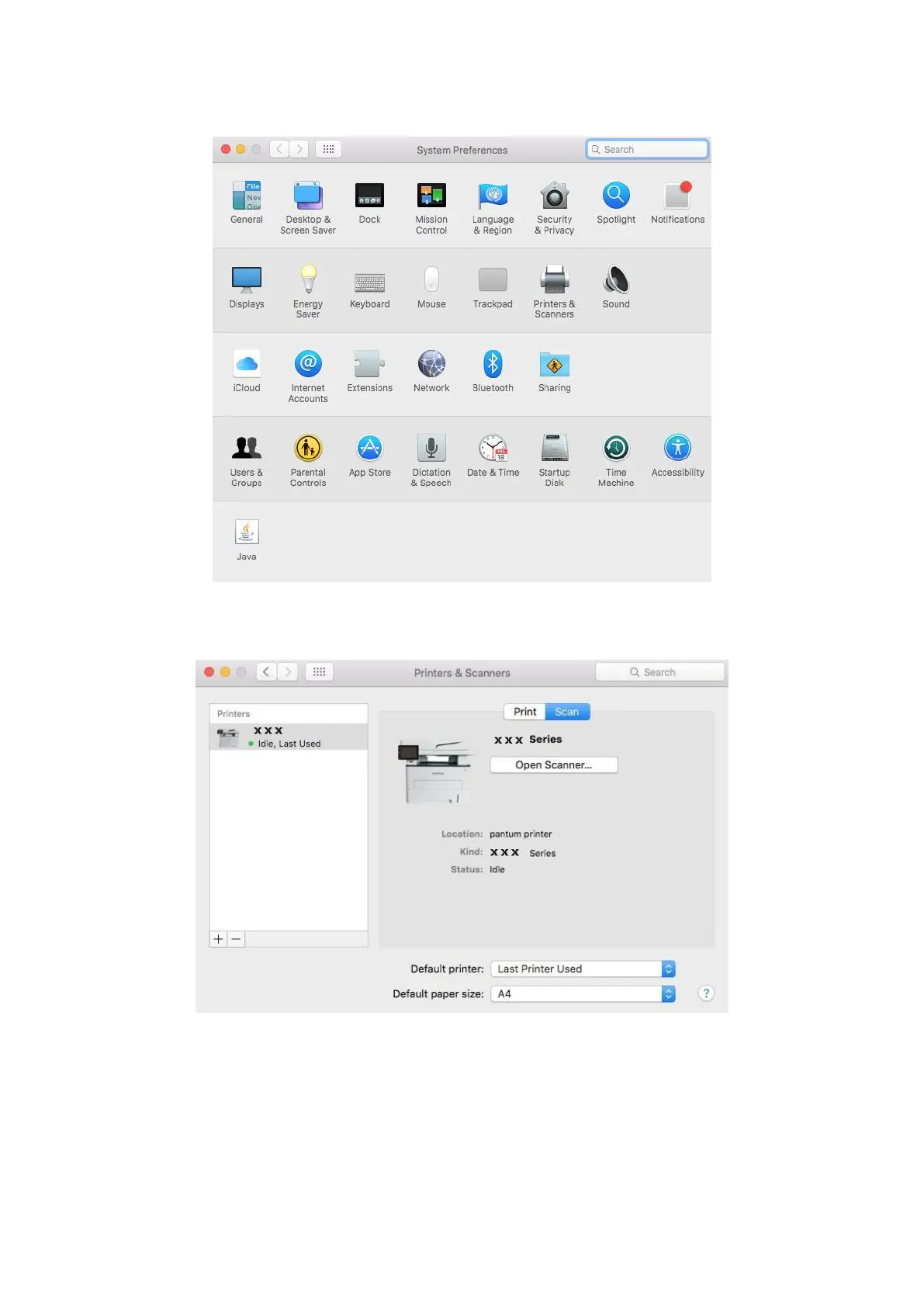This screenshot has width=924, height=1307.
Task: Click the Printers & Scanners Search field
Action: [659, 672]
